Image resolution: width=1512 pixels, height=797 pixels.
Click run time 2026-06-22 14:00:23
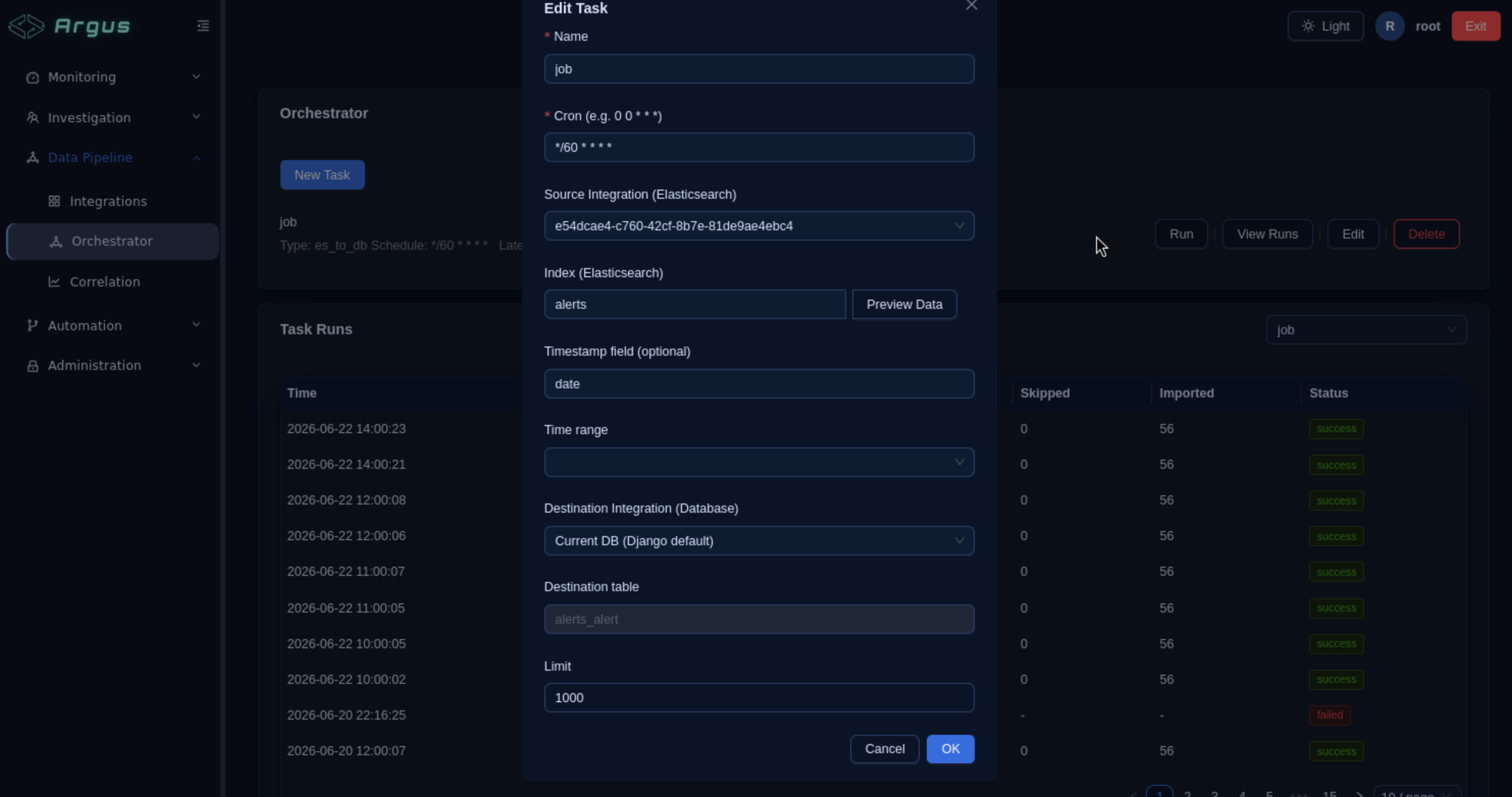[346, 429]
